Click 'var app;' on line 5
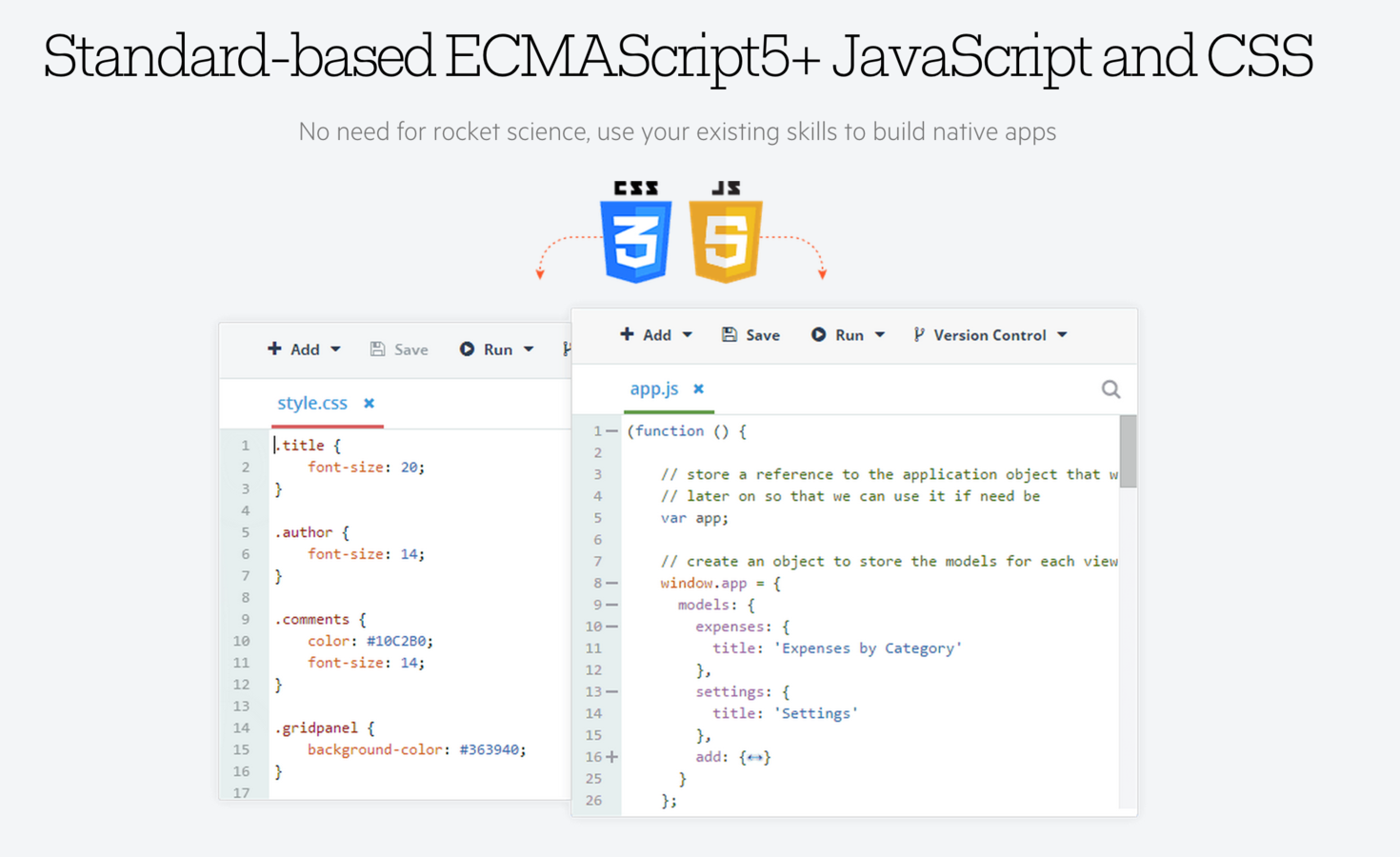The width and height of the screenshot is (1400, 857). pyautogui.click(x=695, y=518)
